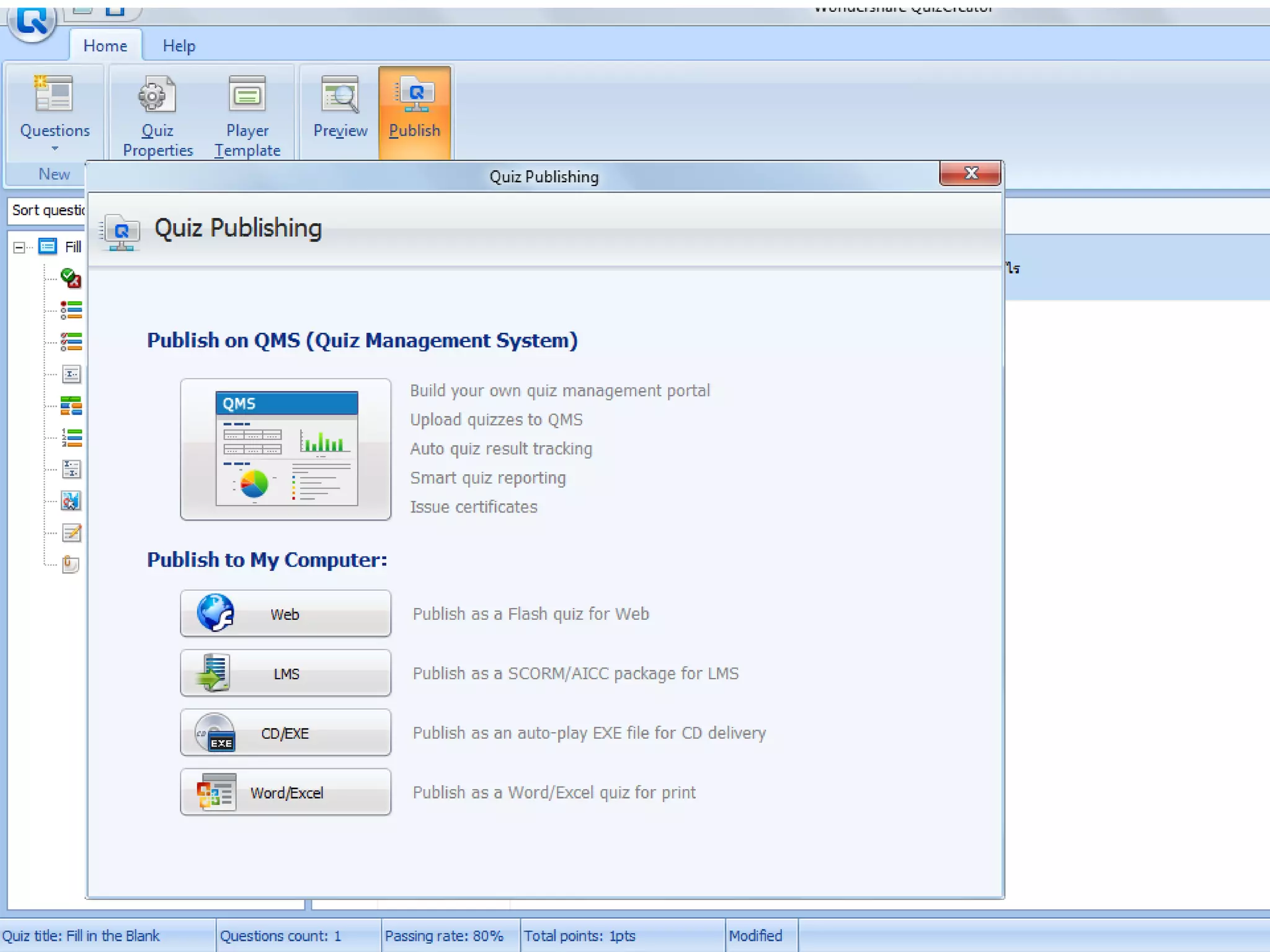Image resolution: width=1270 pixels, height=952 pixels.
Task: Select the True/False question tree icon
Action: pos(71,278)
